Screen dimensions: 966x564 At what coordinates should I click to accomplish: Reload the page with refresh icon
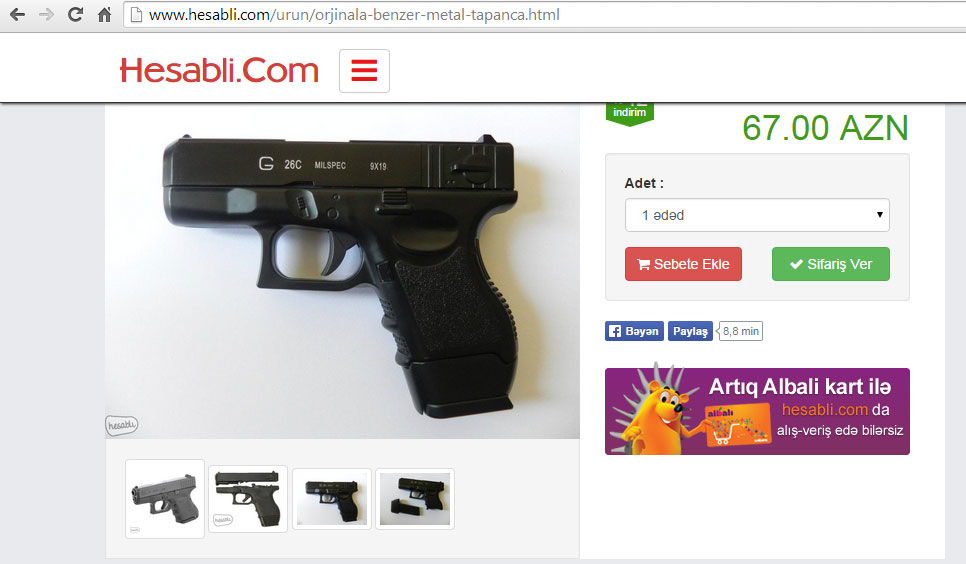(x=75, y=15)
